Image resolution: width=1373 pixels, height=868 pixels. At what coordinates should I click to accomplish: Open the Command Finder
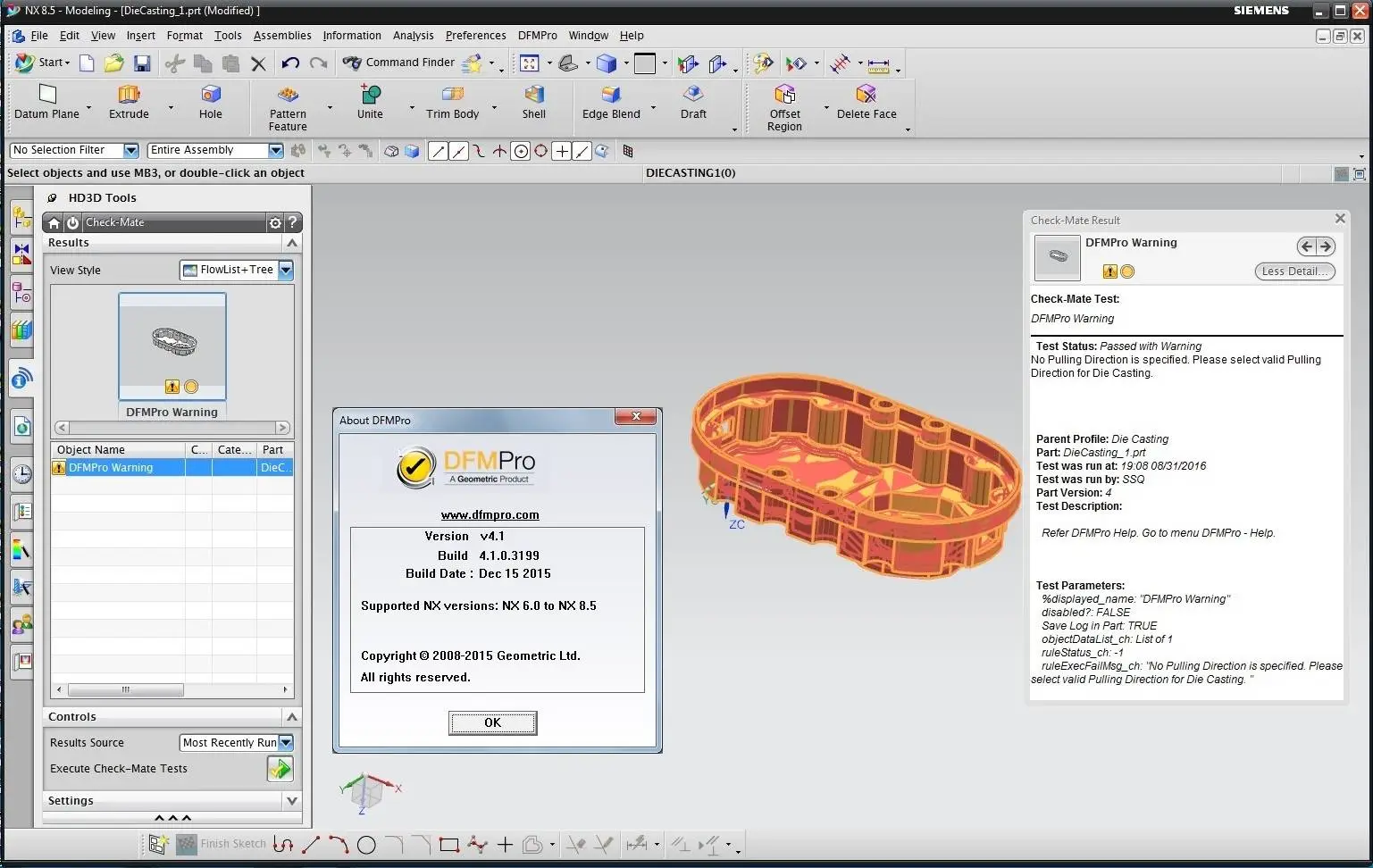[x=399, y=63]
